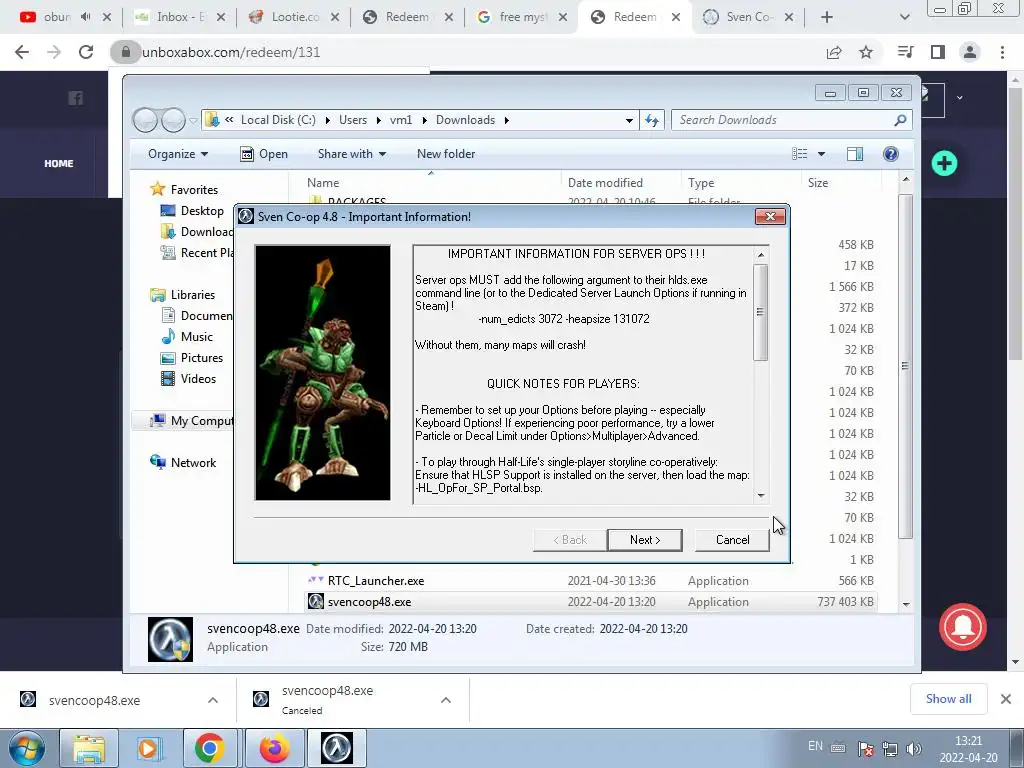Viewport: 1024px width, 768px height.
Task: Open the Organize menu in Explorer
Action: pyautogui.click(x=178, y=153)
